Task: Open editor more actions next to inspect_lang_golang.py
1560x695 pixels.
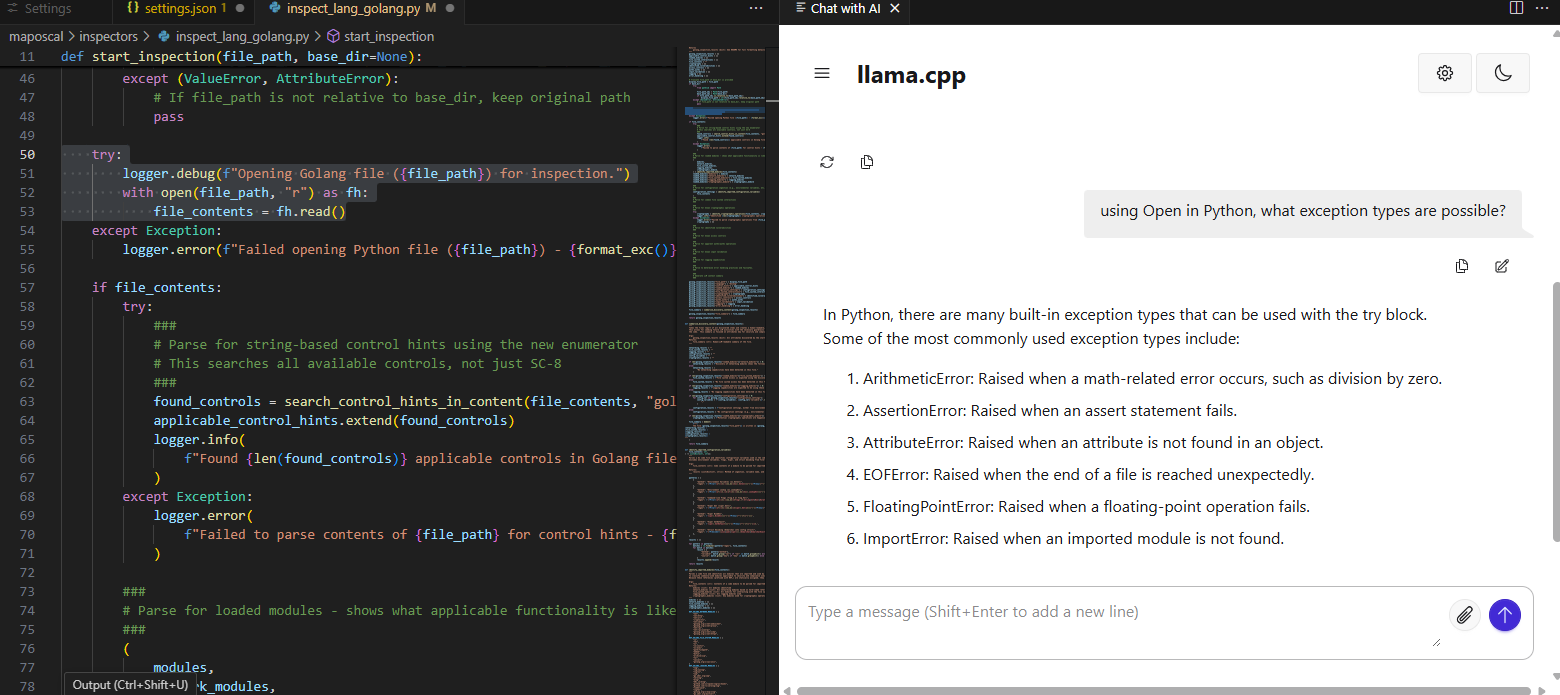Action: coord(756,8)
